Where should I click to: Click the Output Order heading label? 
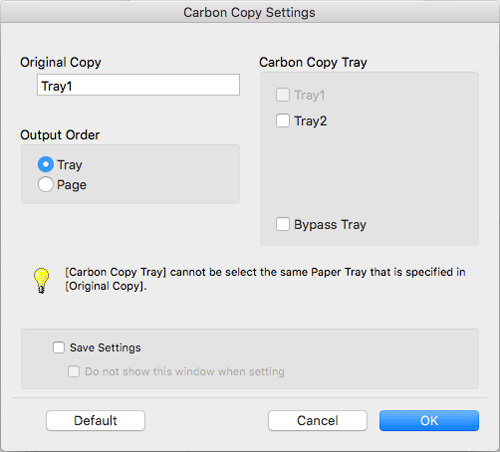pyautogui.click(x=60, y=135)
